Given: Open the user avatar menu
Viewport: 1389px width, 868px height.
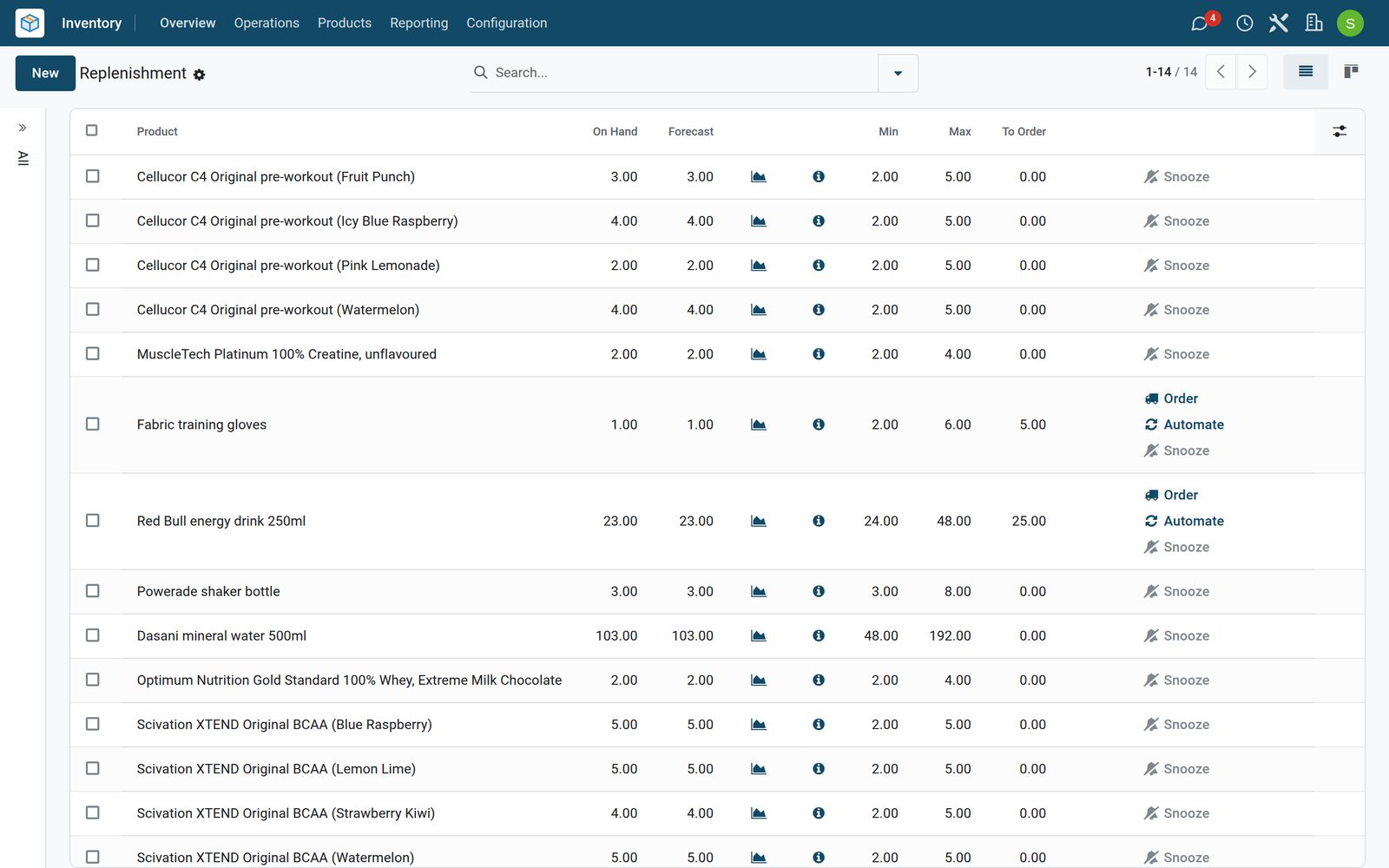Looking at the screenshot, I should [x=1350, y=23].
